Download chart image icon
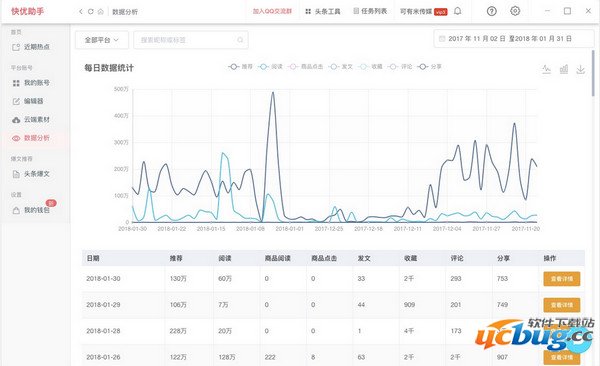The width and height of the screenshot is (600, 366). pyautogui.click(x=580, y=69)
